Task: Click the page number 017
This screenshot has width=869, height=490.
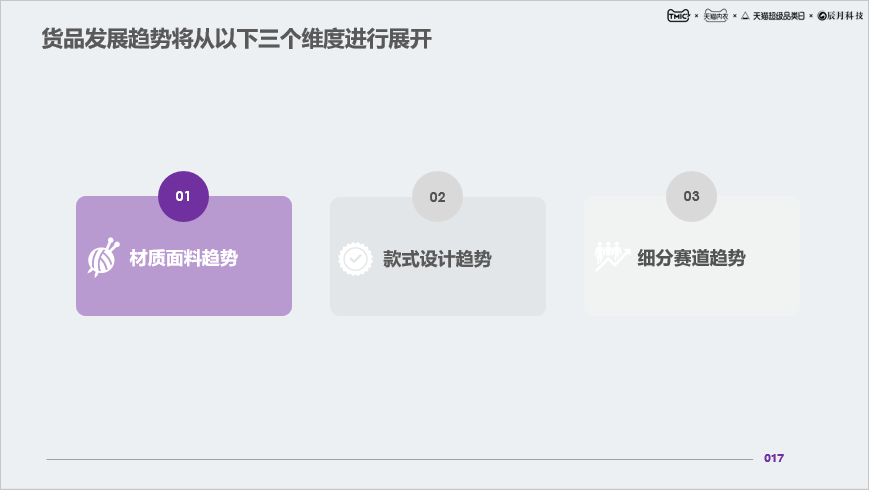Action: pyautogui.click(x=774, y=458)
